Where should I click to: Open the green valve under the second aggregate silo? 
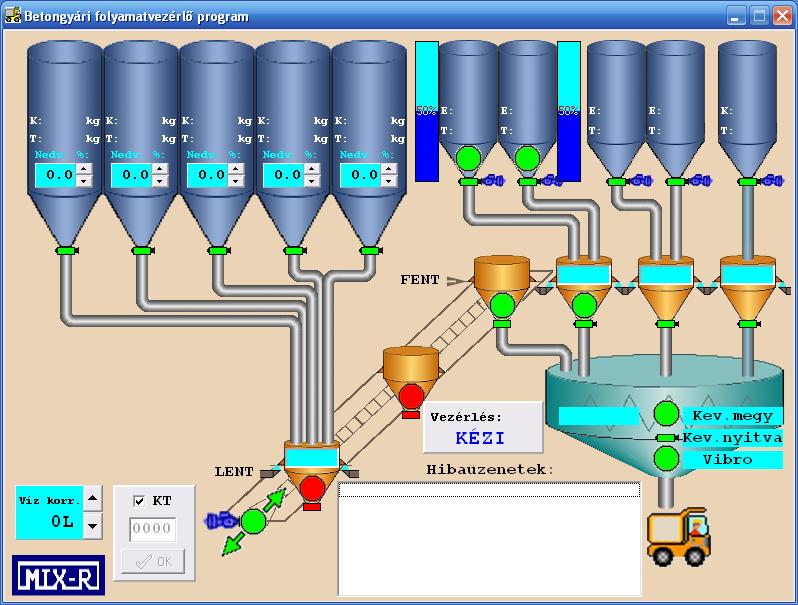click(142, 250)
